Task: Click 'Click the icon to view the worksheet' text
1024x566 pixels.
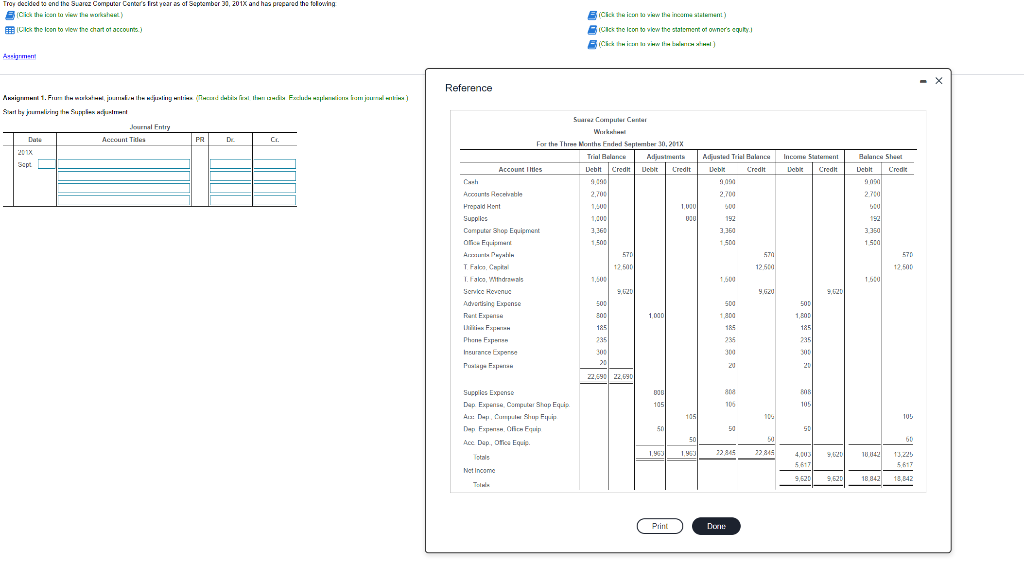Action: click(x=70, y=15)
